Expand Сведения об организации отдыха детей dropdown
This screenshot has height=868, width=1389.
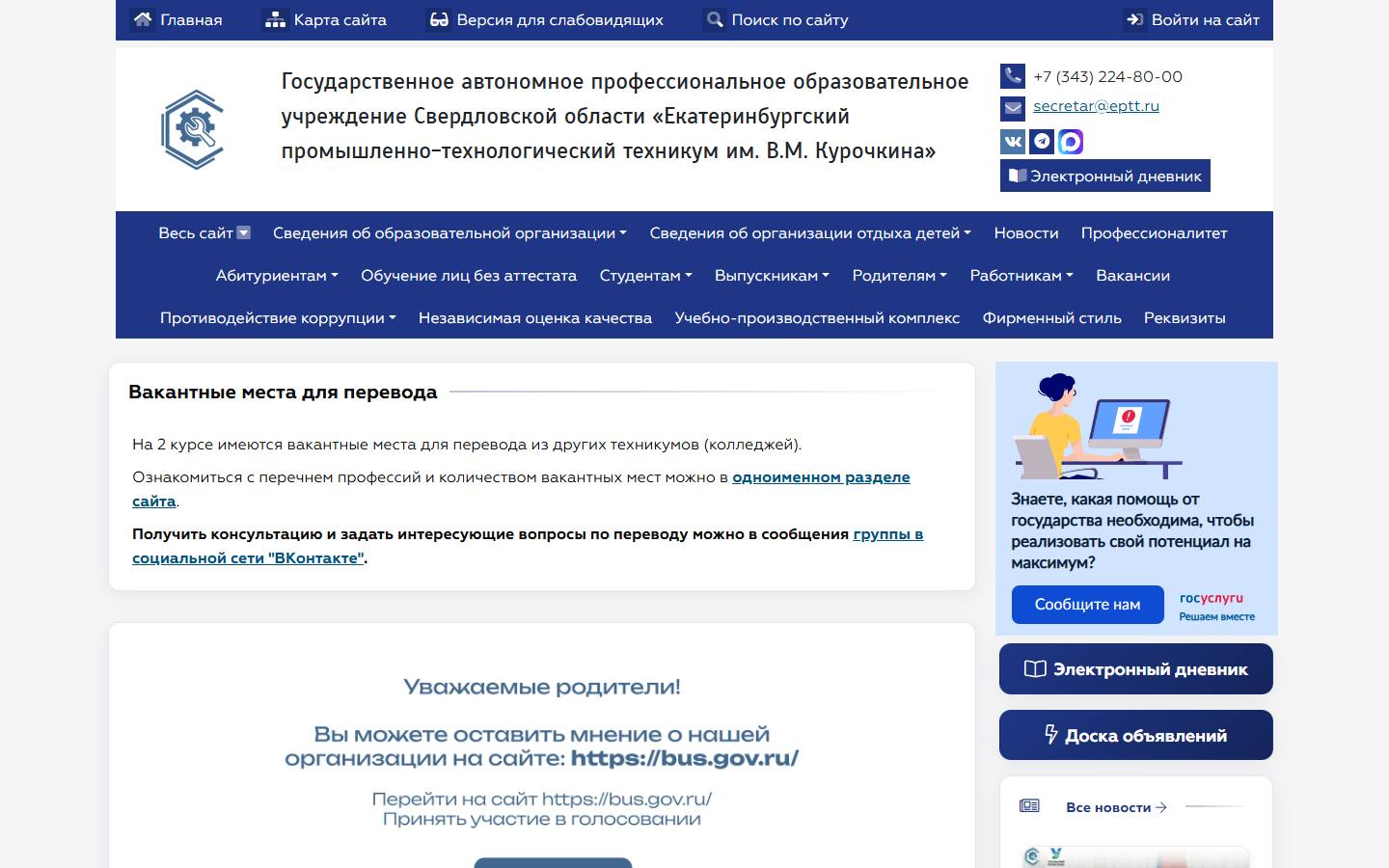pyautogui.click(x=810, y=233)
